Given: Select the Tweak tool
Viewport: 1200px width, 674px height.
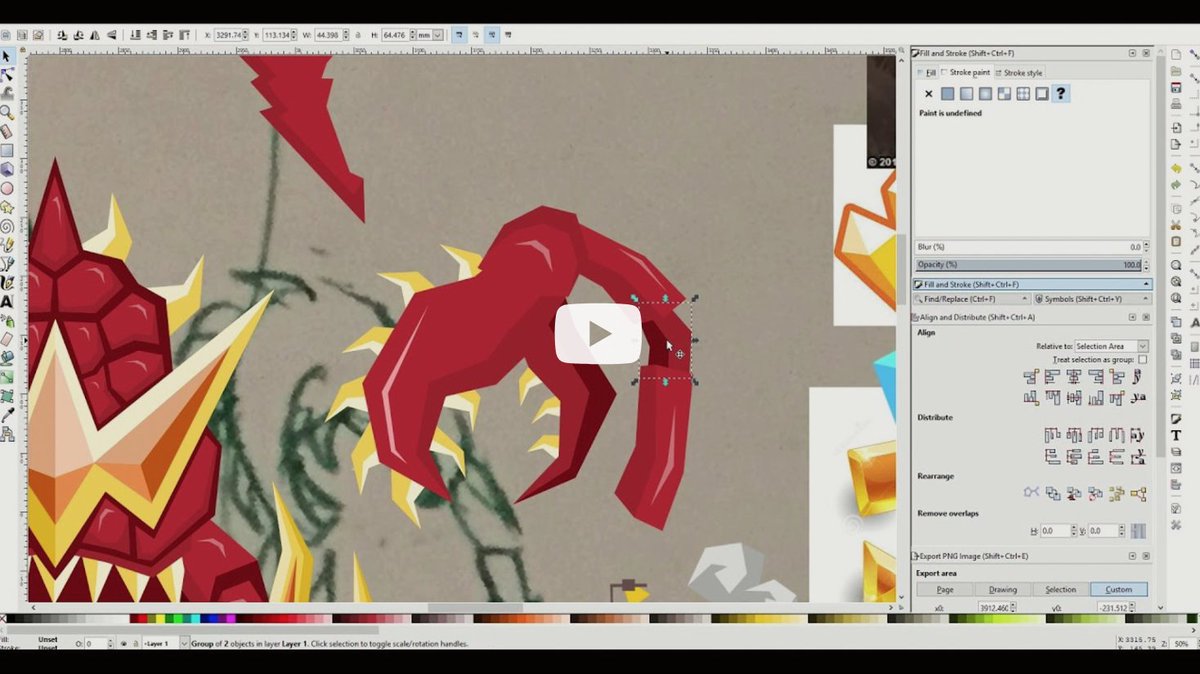Looking at the screenshot, I should 7,93.
